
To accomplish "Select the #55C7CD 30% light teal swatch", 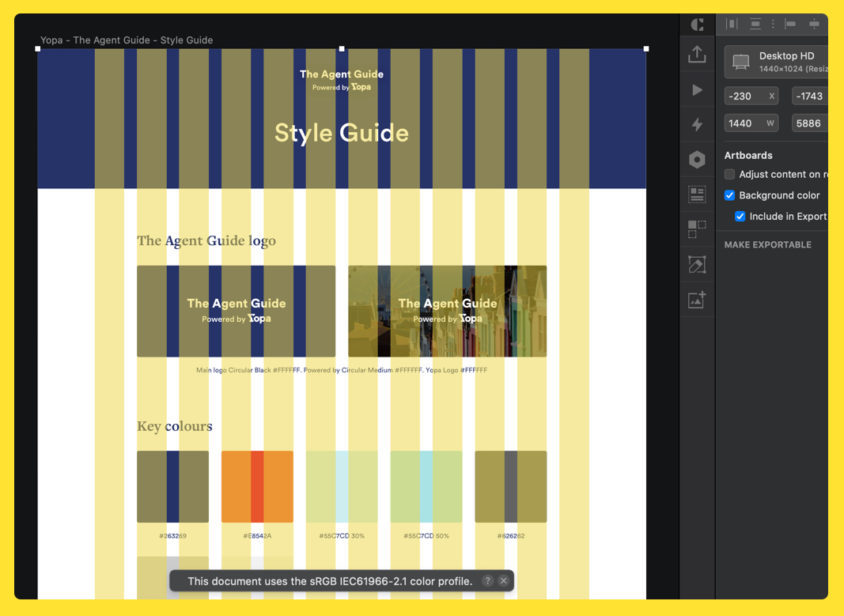I will point(342,486).
